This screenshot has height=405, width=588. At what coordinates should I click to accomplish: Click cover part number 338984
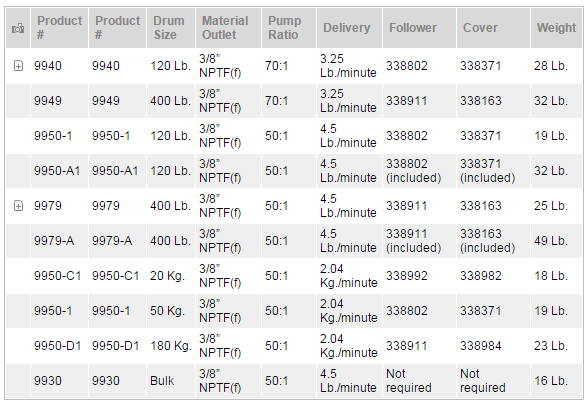coord(480,346)
